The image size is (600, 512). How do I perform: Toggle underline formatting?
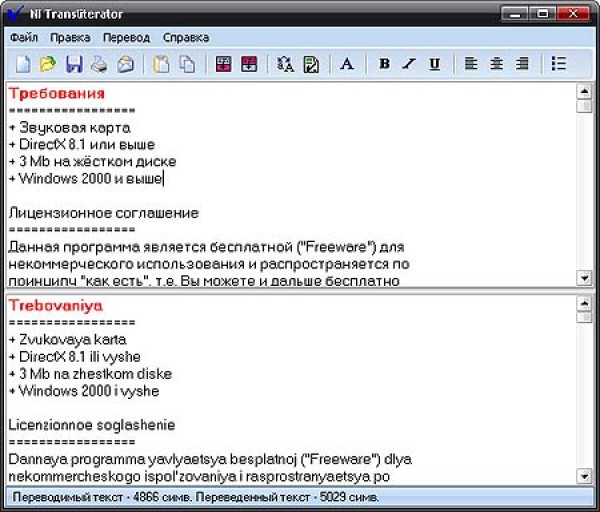435,64
